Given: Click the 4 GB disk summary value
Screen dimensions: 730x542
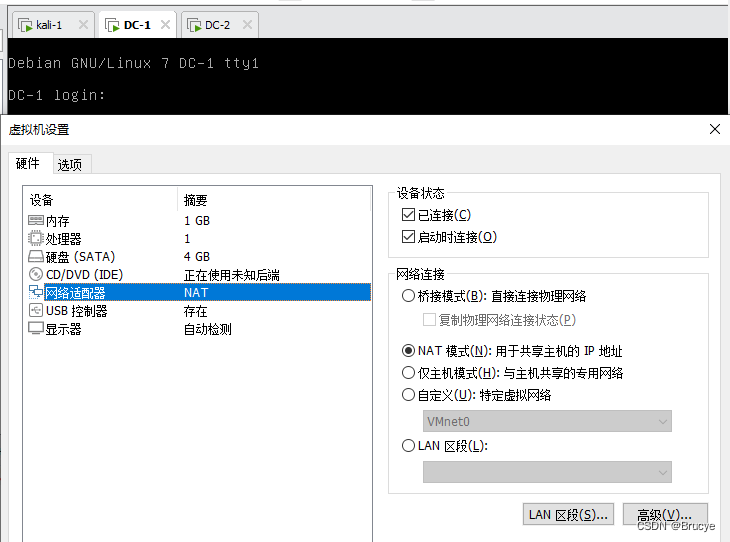Looking at the screenshot, I should point(196,257).
